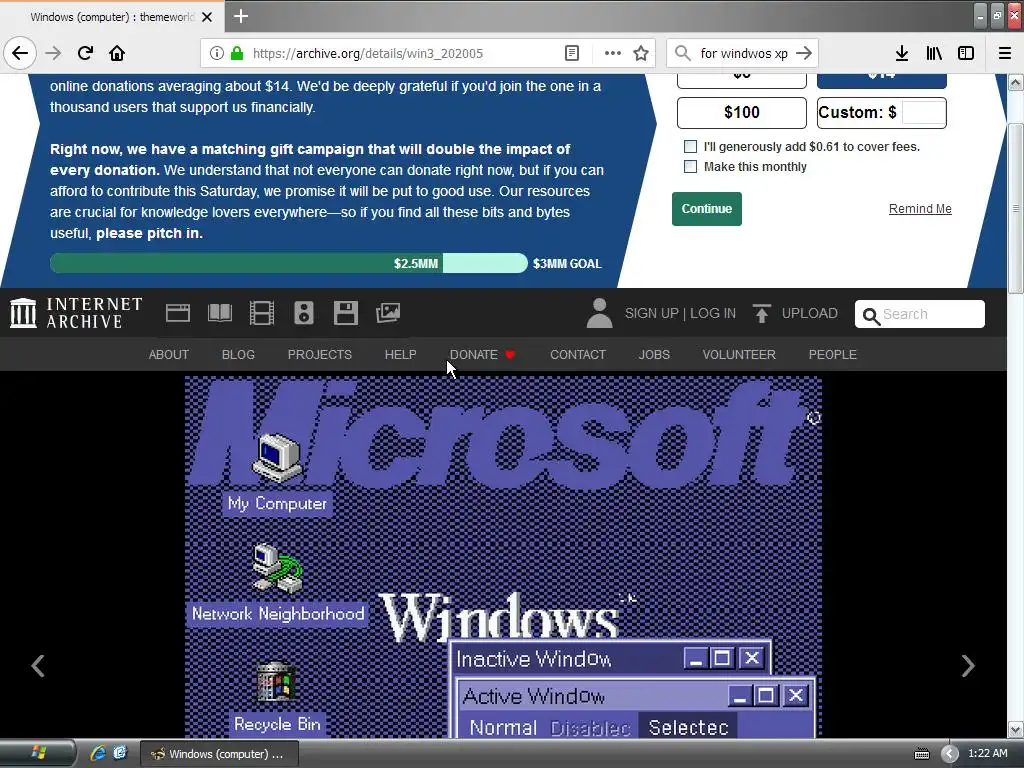Click the green Continue button
Viewport: 1024px width, 768px height.
coord(707,209)
